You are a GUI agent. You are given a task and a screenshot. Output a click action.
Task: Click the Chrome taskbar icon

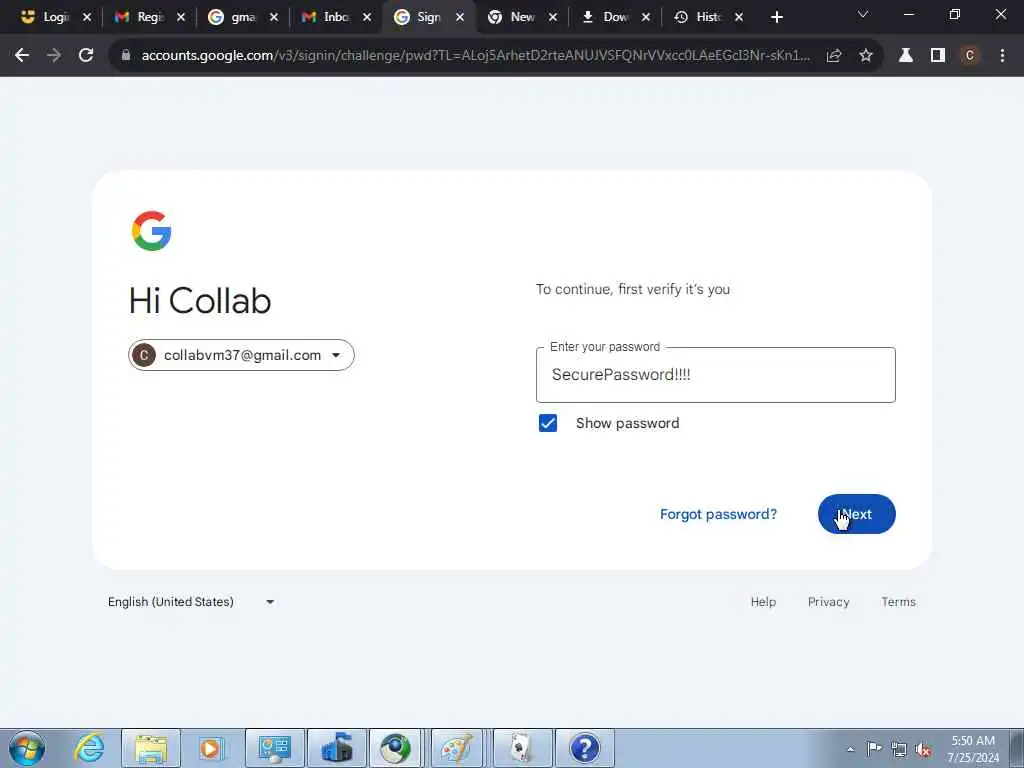click(396, 748)
